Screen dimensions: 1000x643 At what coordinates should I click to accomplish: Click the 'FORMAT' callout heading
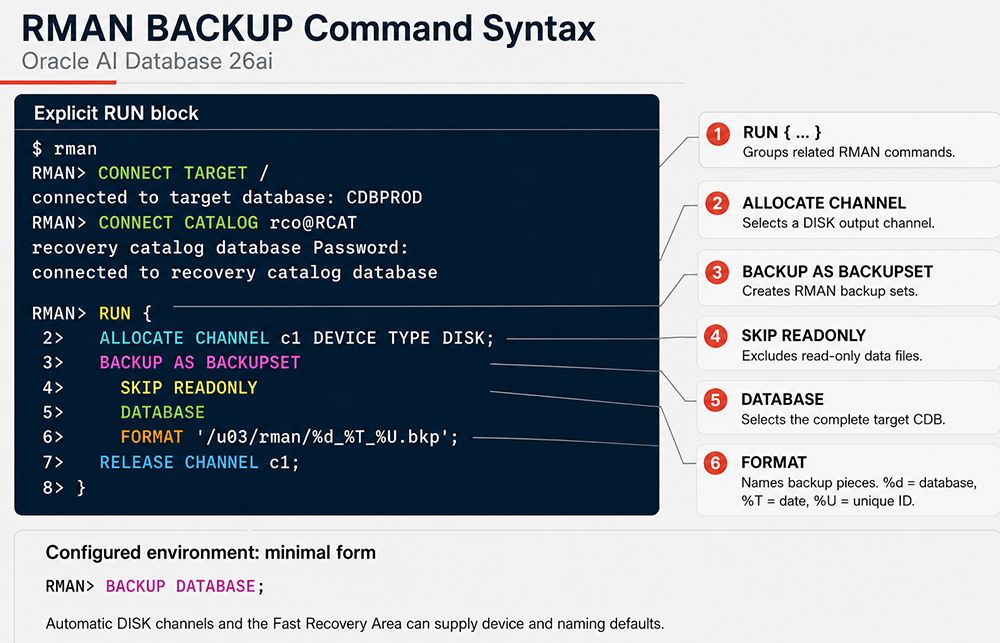coord(774,462)
